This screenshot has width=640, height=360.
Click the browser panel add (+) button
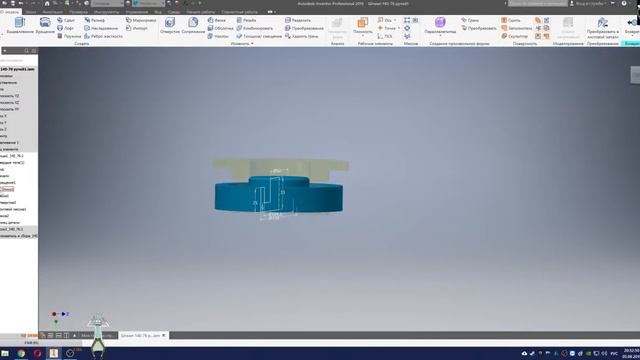(x=4, y=51)
